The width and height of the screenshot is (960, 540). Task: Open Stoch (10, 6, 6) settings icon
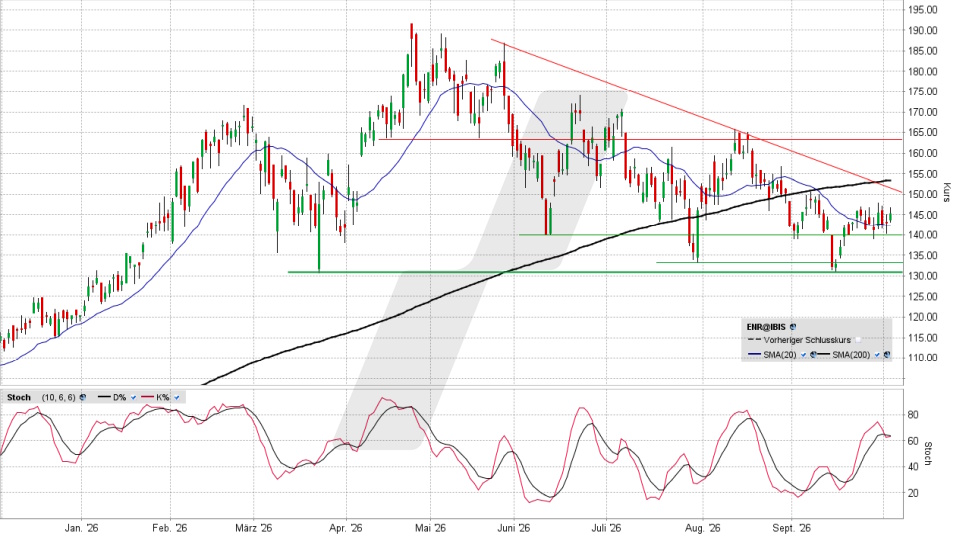pyautogui.click(x=83, y=397)
